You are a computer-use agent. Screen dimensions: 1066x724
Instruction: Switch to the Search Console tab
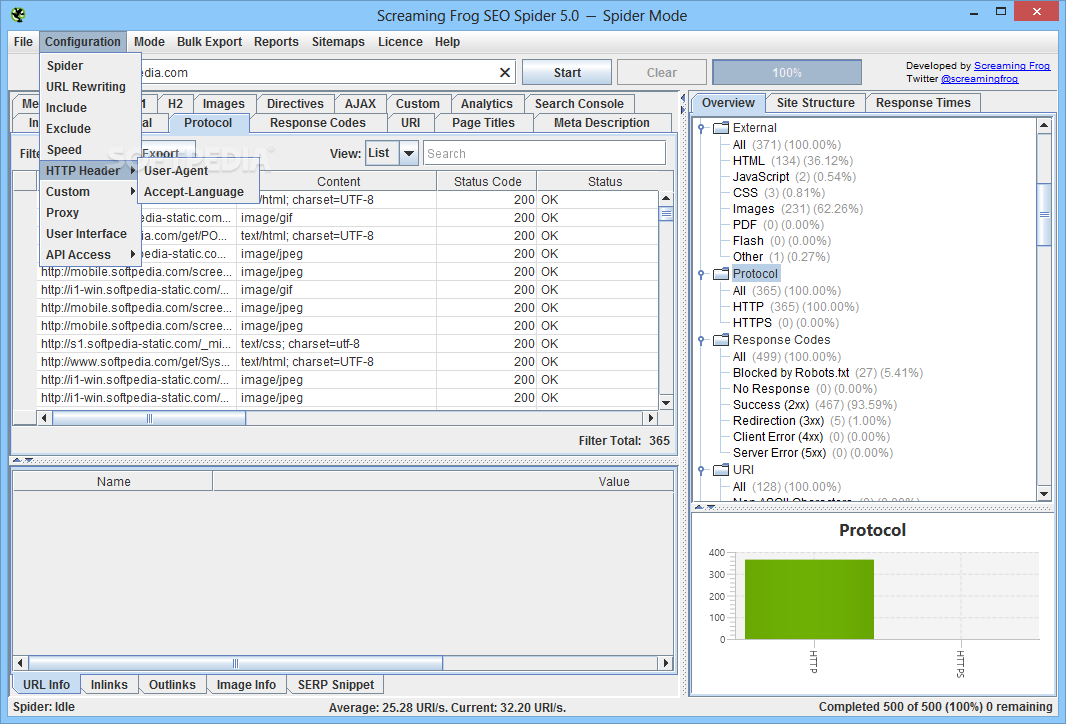(x=579, y=104)
